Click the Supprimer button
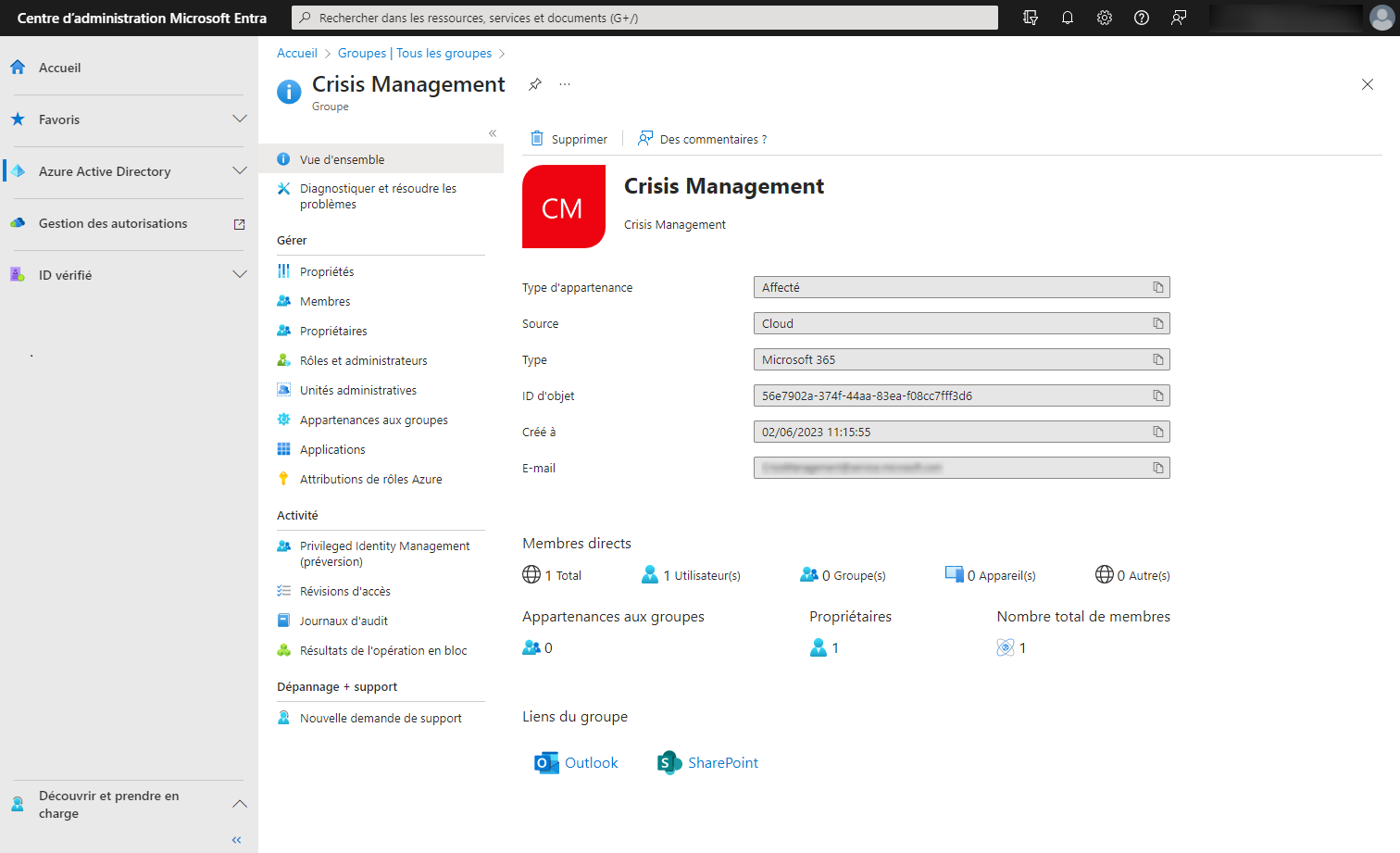The width and height of the screenshot is (1400, 853). coord(569,139)
